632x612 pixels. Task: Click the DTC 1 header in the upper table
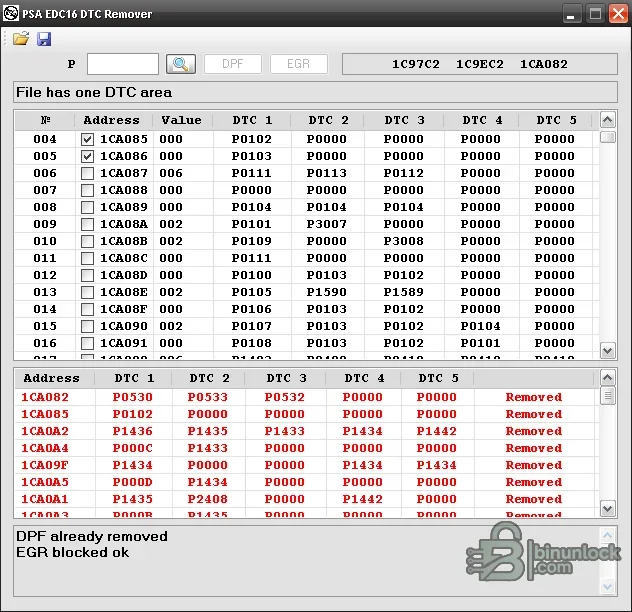[252, 120]
